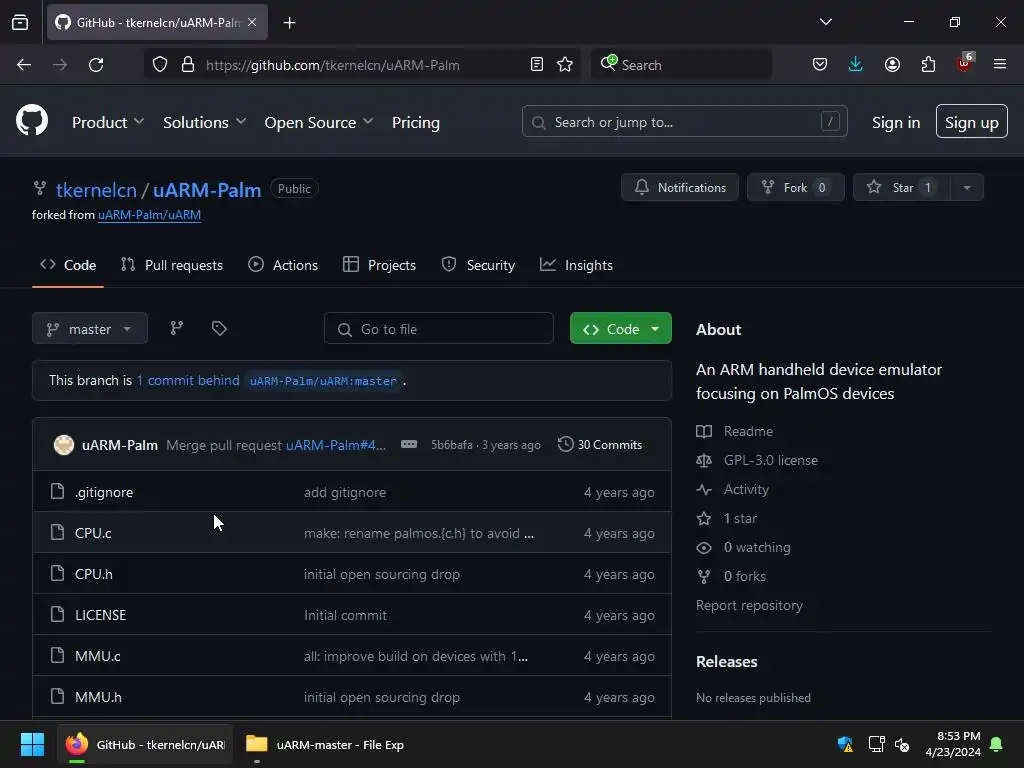Click the Sign in link

[x=896, y=122]
